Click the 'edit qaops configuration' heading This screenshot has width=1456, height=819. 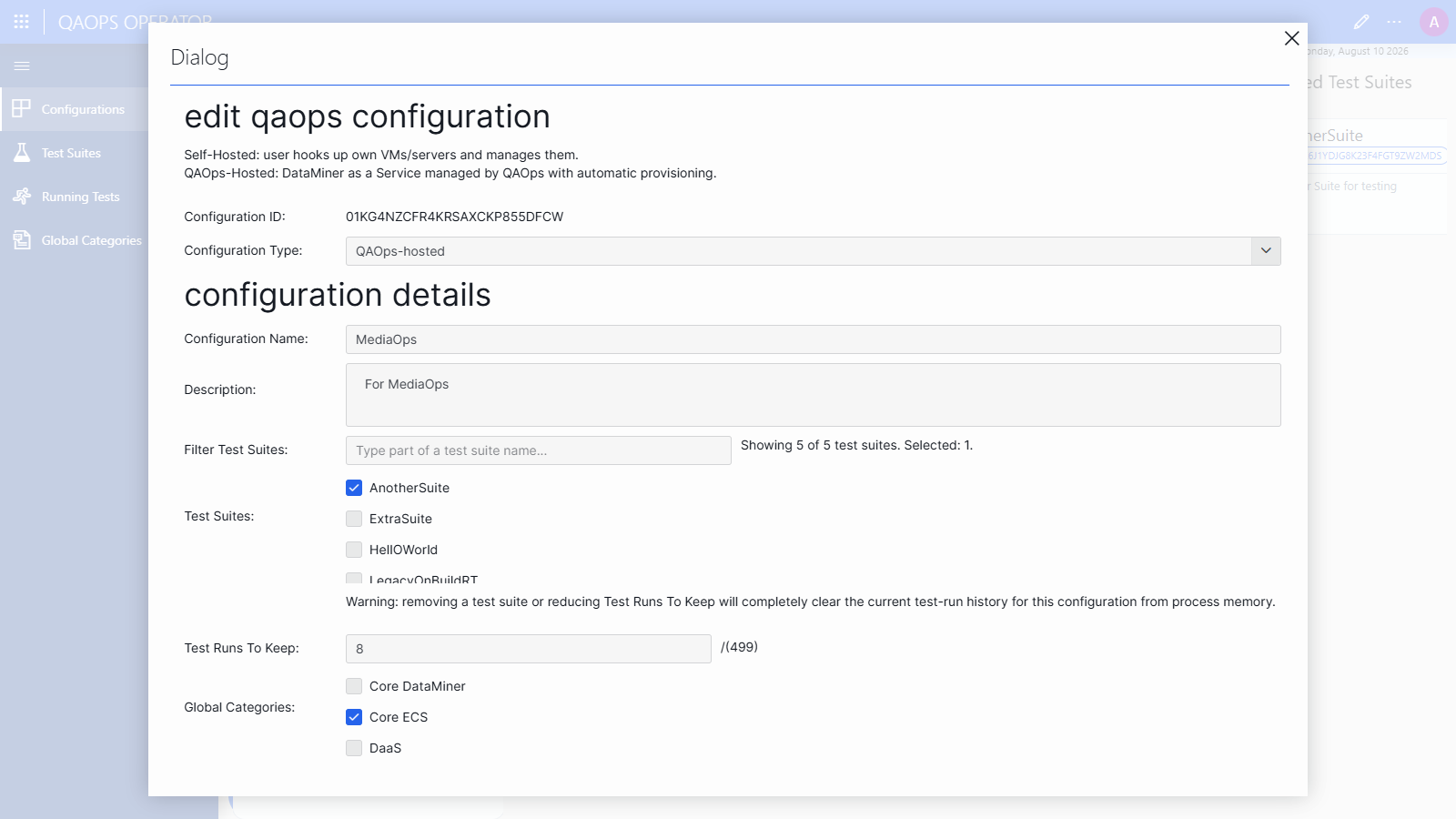pyautogui.click(x=367, y=116)
